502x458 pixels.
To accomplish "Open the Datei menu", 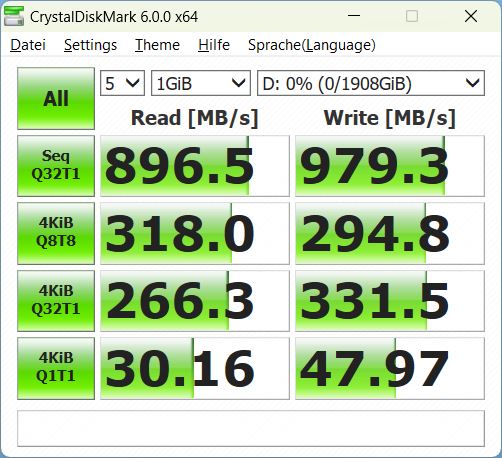I will point(28,45).
